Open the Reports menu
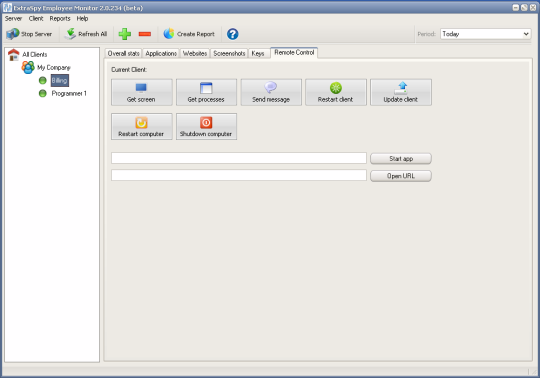This screenshot has height=378, width=540. pyautogui.click(x=60, y=19)
